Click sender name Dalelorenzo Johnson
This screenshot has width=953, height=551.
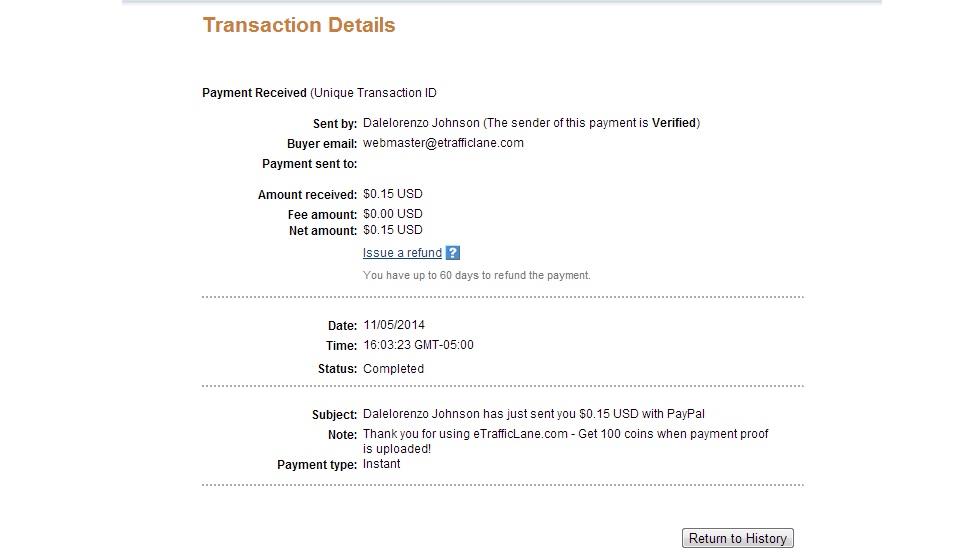(421, 123)
